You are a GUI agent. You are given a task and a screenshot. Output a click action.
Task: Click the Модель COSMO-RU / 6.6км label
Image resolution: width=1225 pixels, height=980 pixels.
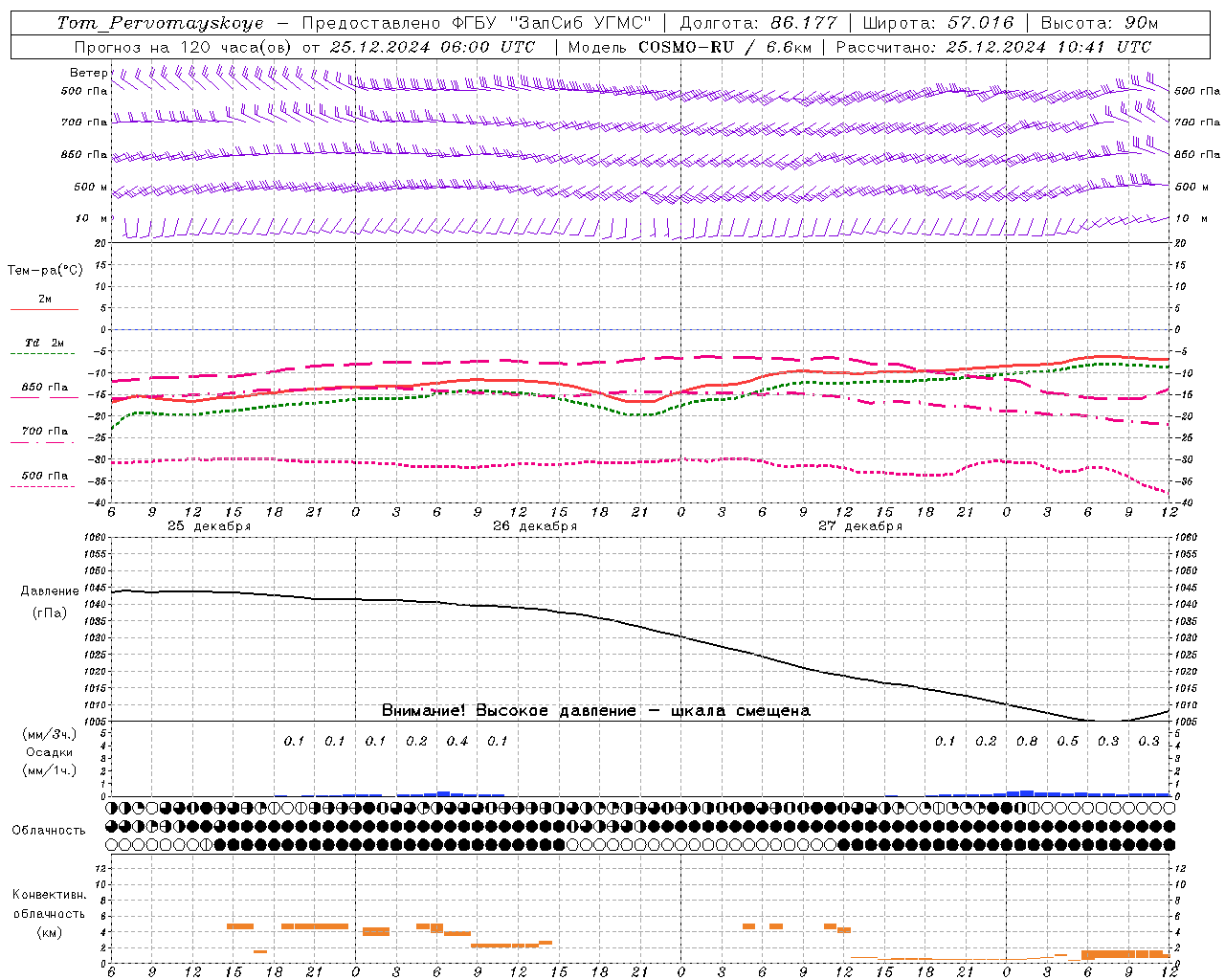(689, 47)
